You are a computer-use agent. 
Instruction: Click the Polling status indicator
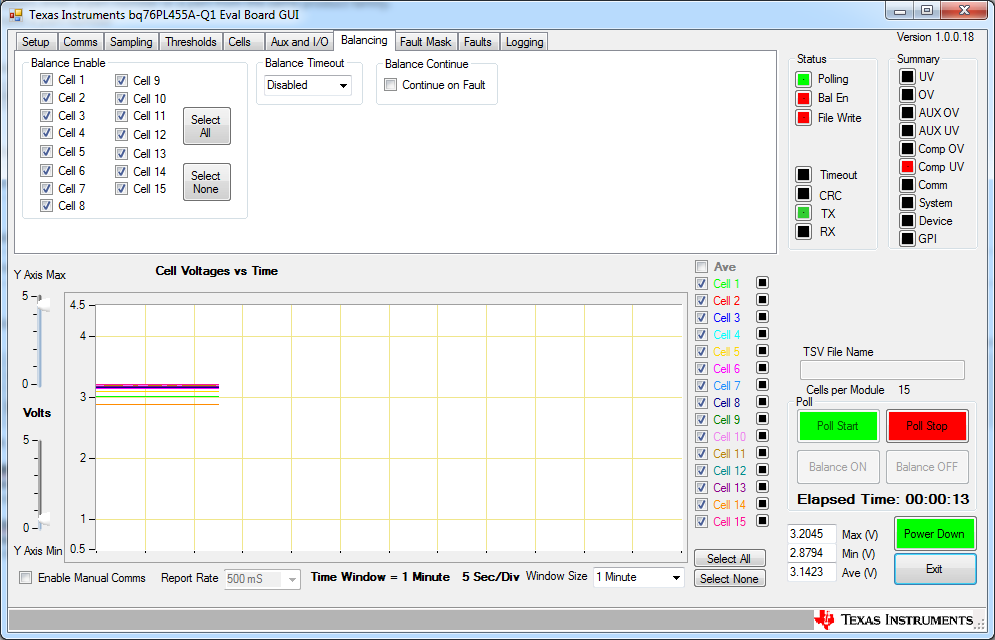[803, 79]
